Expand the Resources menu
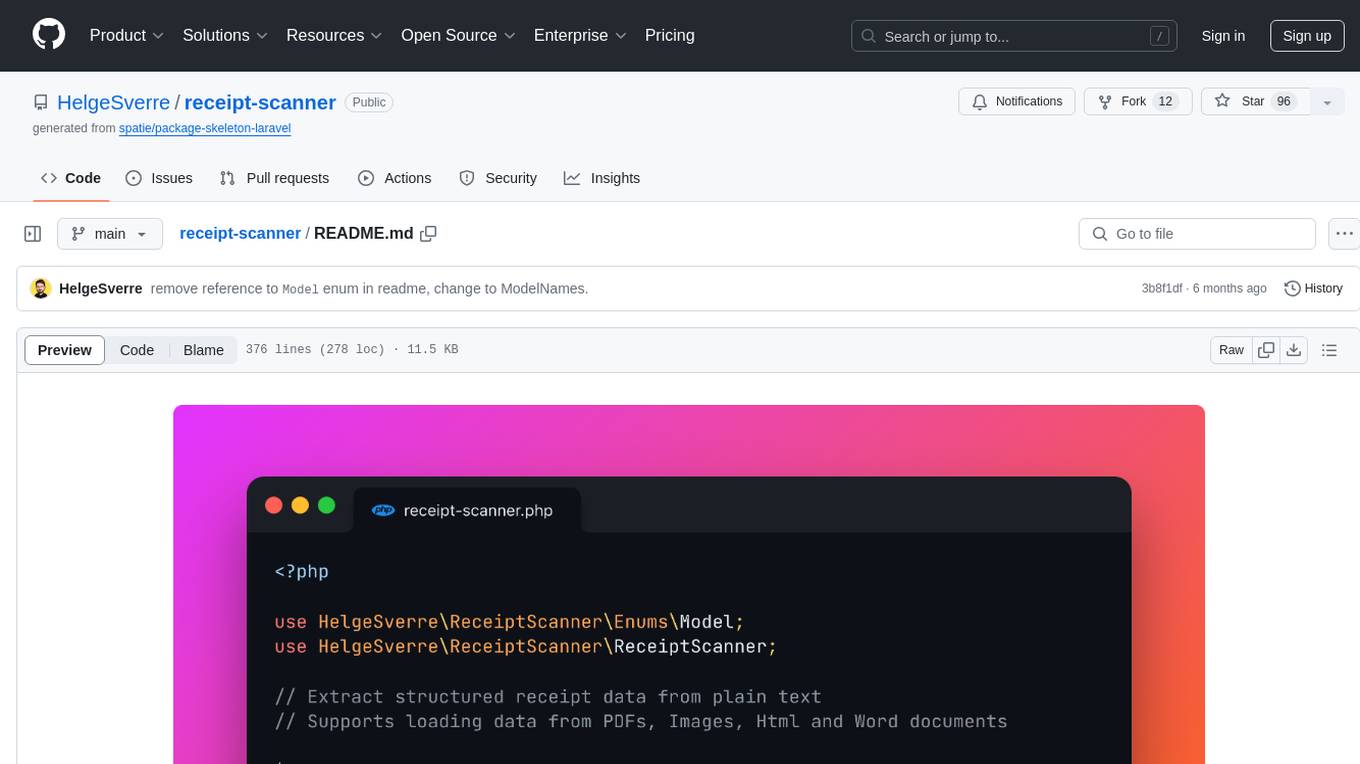The height and width of the screenshot is (764, 1360). (334, 35)
